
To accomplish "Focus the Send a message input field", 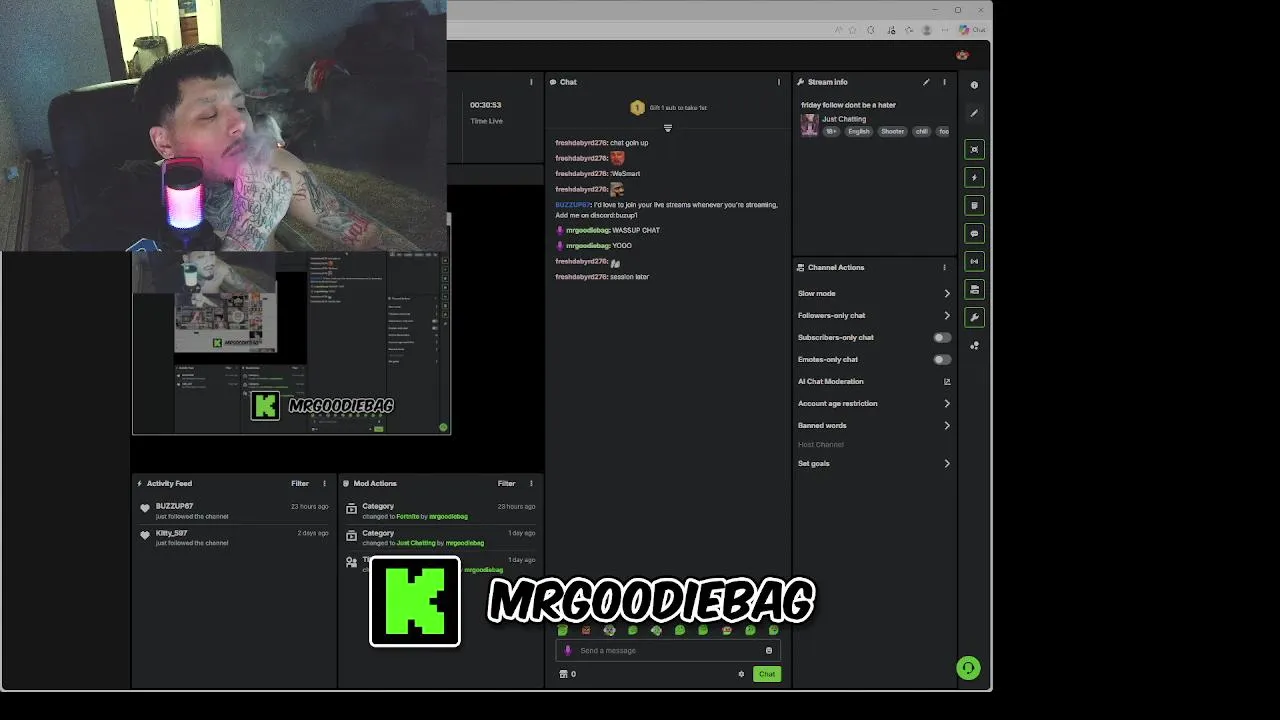I will click(667, 650).
